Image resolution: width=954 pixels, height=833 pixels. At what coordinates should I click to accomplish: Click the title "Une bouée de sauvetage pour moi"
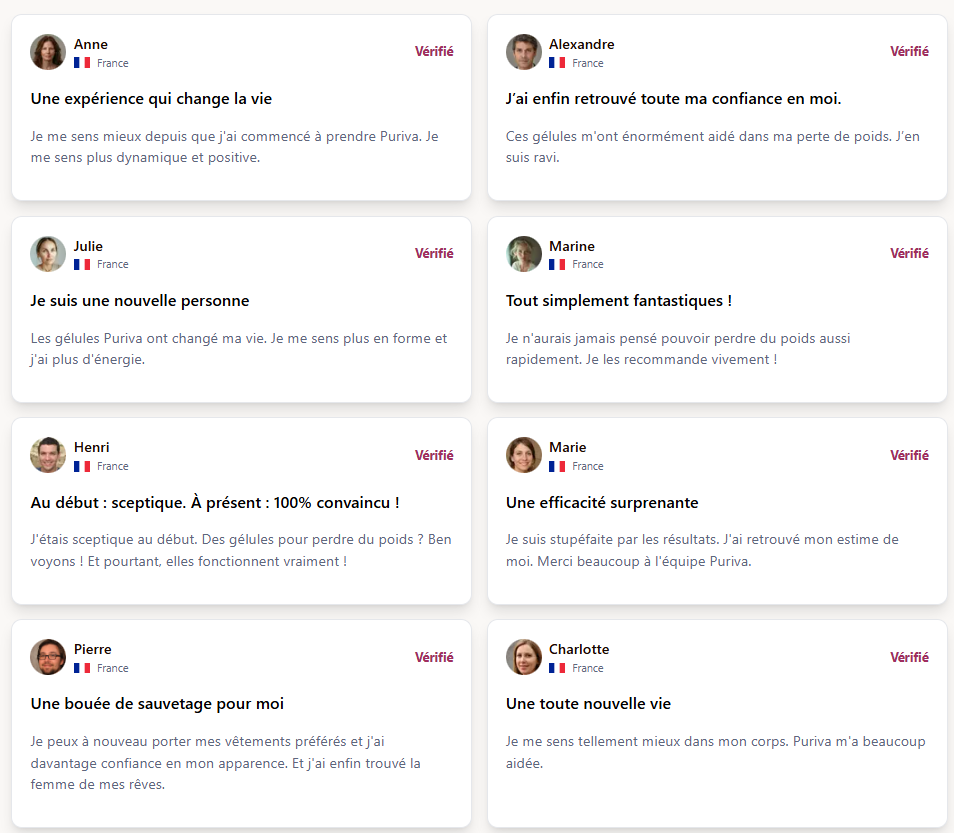tap(157, 704)
